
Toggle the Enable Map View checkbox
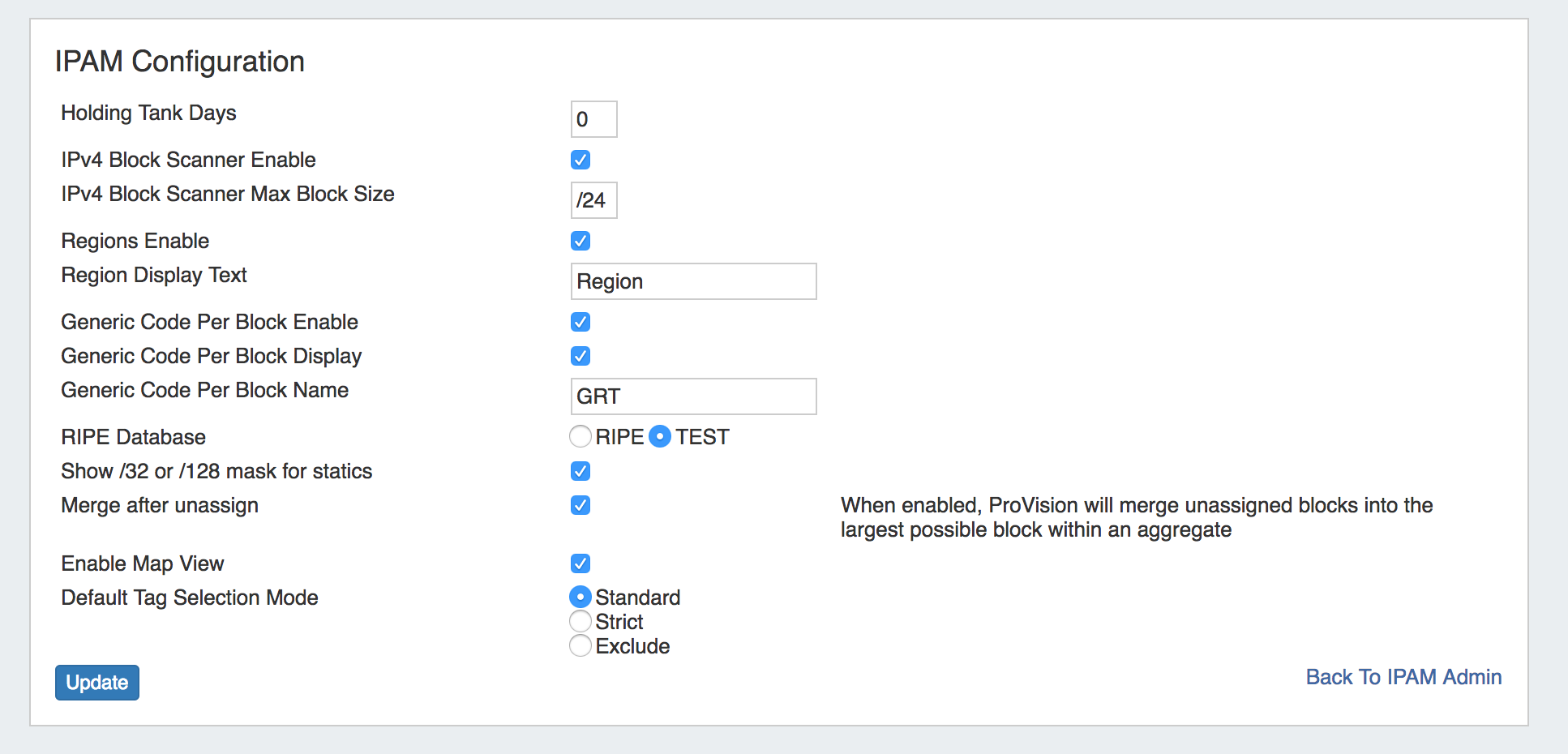pyautogui.click(x=581, y=563)
